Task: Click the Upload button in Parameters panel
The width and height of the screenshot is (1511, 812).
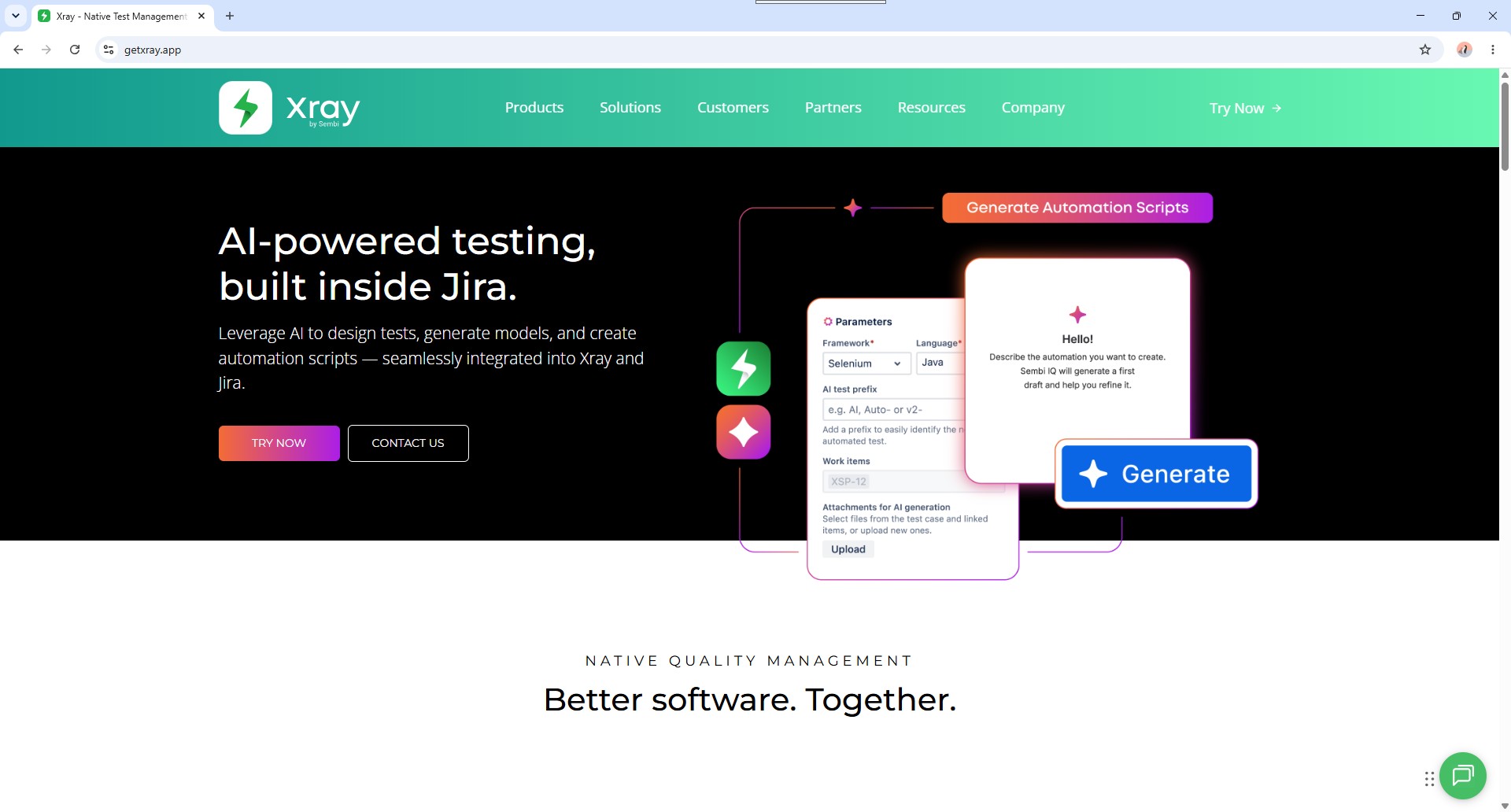Action: point(848,549)
